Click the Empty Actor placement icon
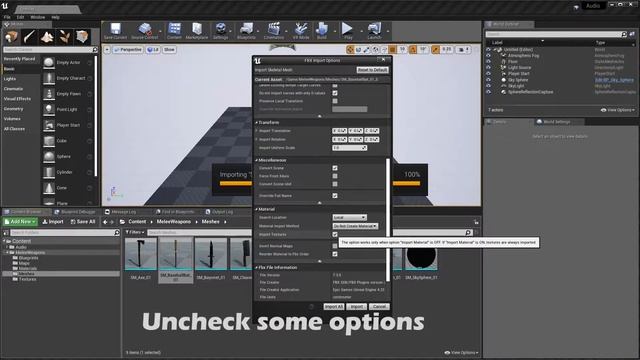Image resolution: width=640 pixels, height=360 pixels. pyautogui.click(x=49, y=63)
